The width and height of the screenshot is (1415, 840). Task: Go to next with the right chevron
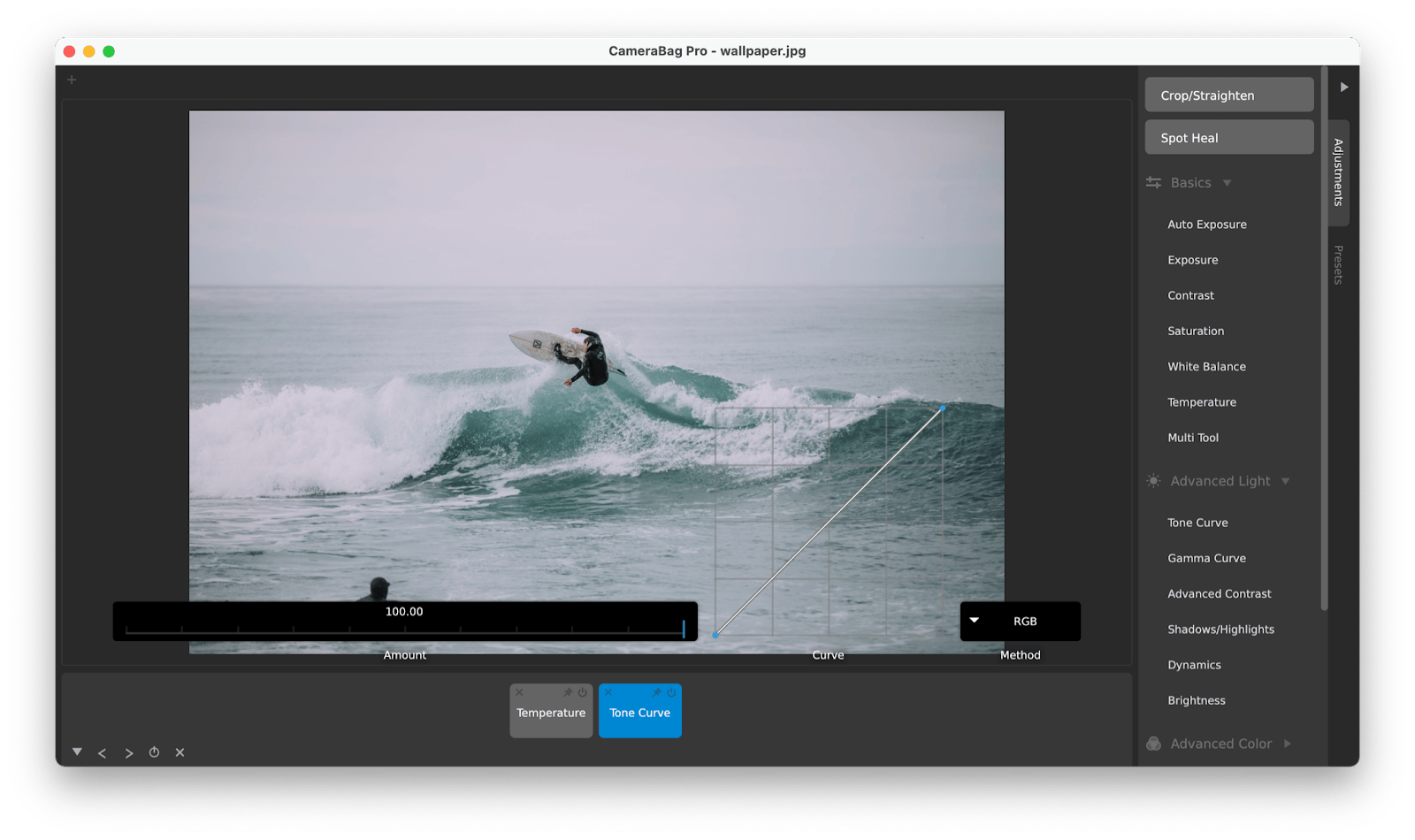click(x=129, y=752)
